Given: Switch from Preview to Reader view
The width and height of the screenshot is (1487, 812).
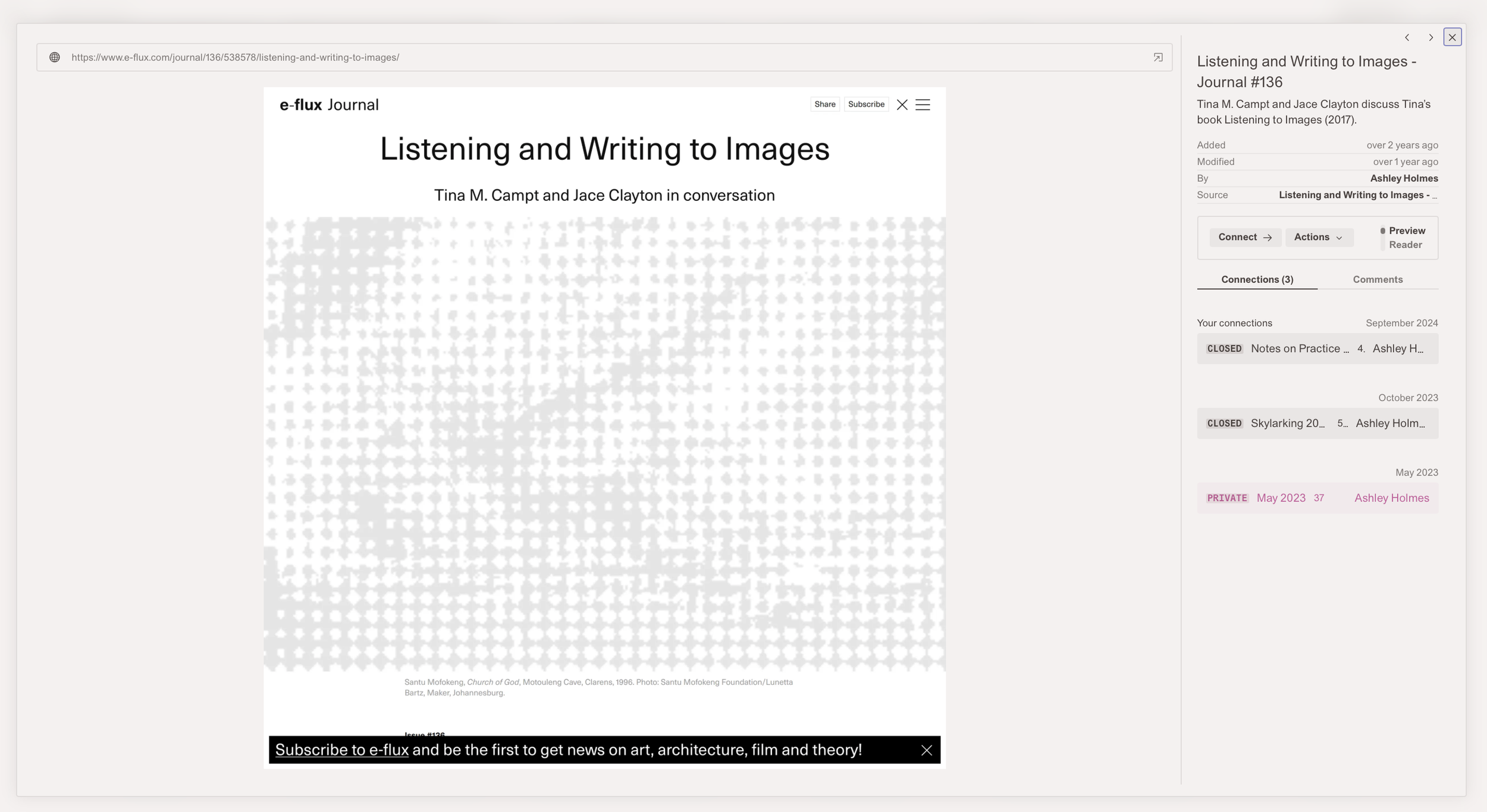Looking at the screenshot, I should click(x=1406, y=244).
